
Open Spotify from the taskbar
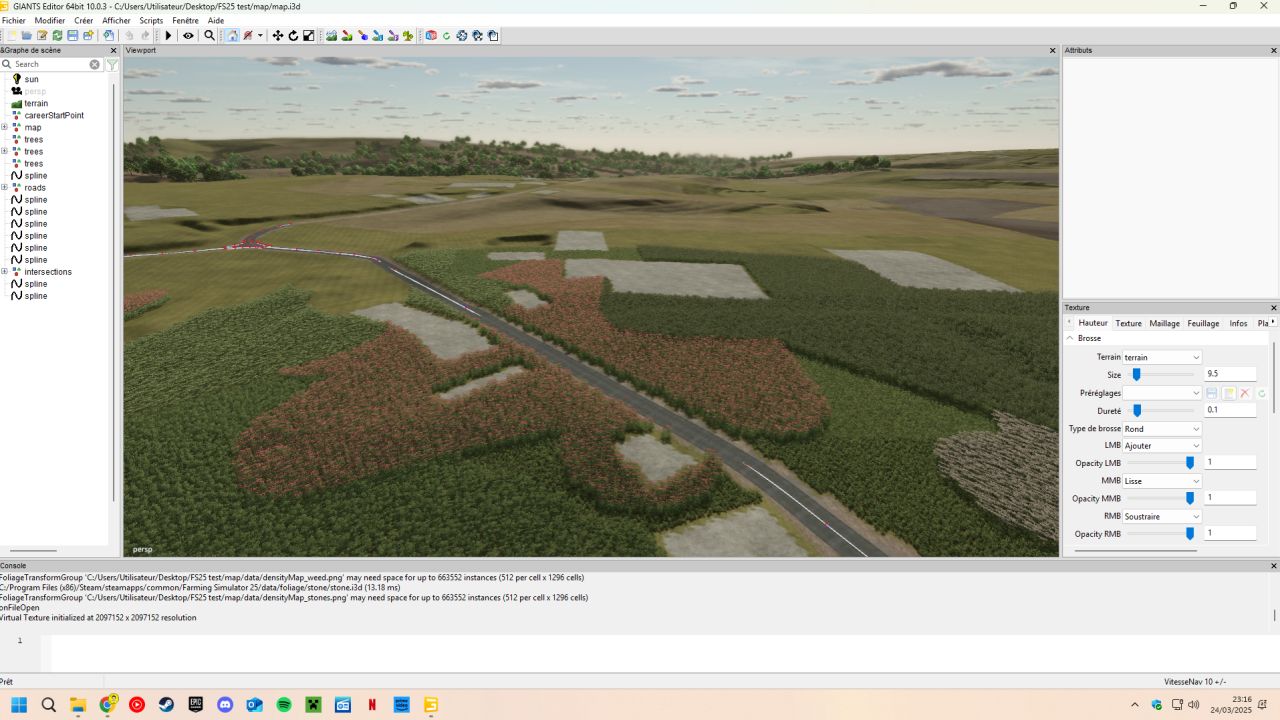tap(284, 704)
